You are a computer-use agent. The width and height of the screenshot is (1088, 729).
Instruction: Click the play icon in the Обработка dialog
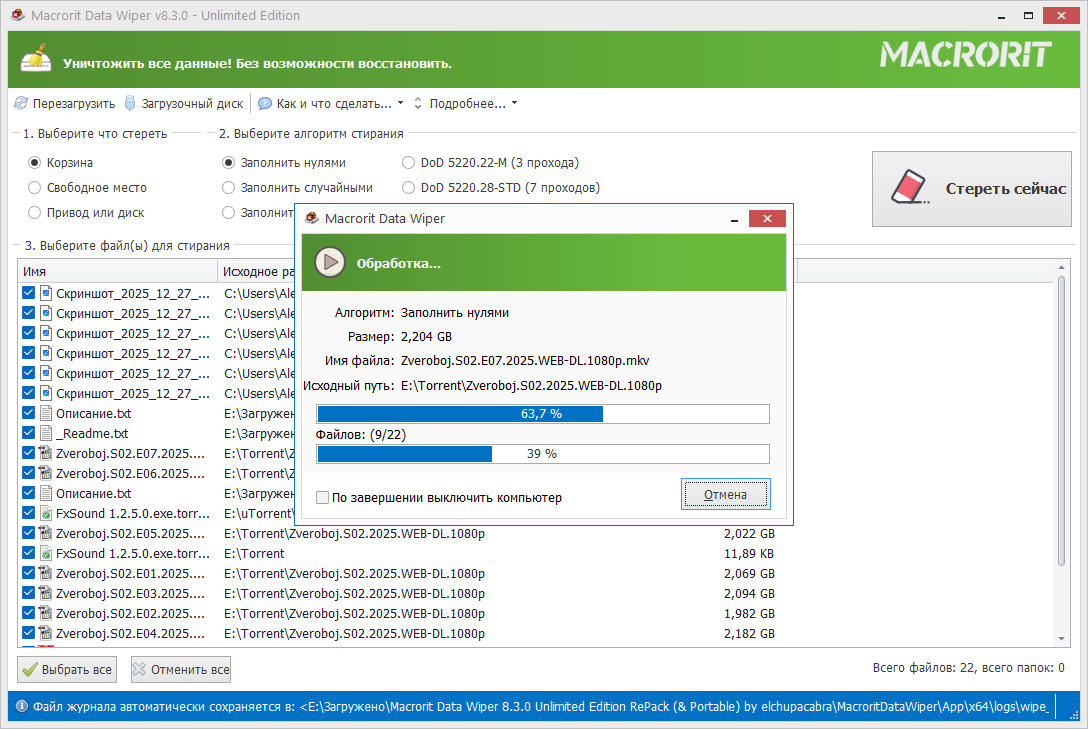330,262
